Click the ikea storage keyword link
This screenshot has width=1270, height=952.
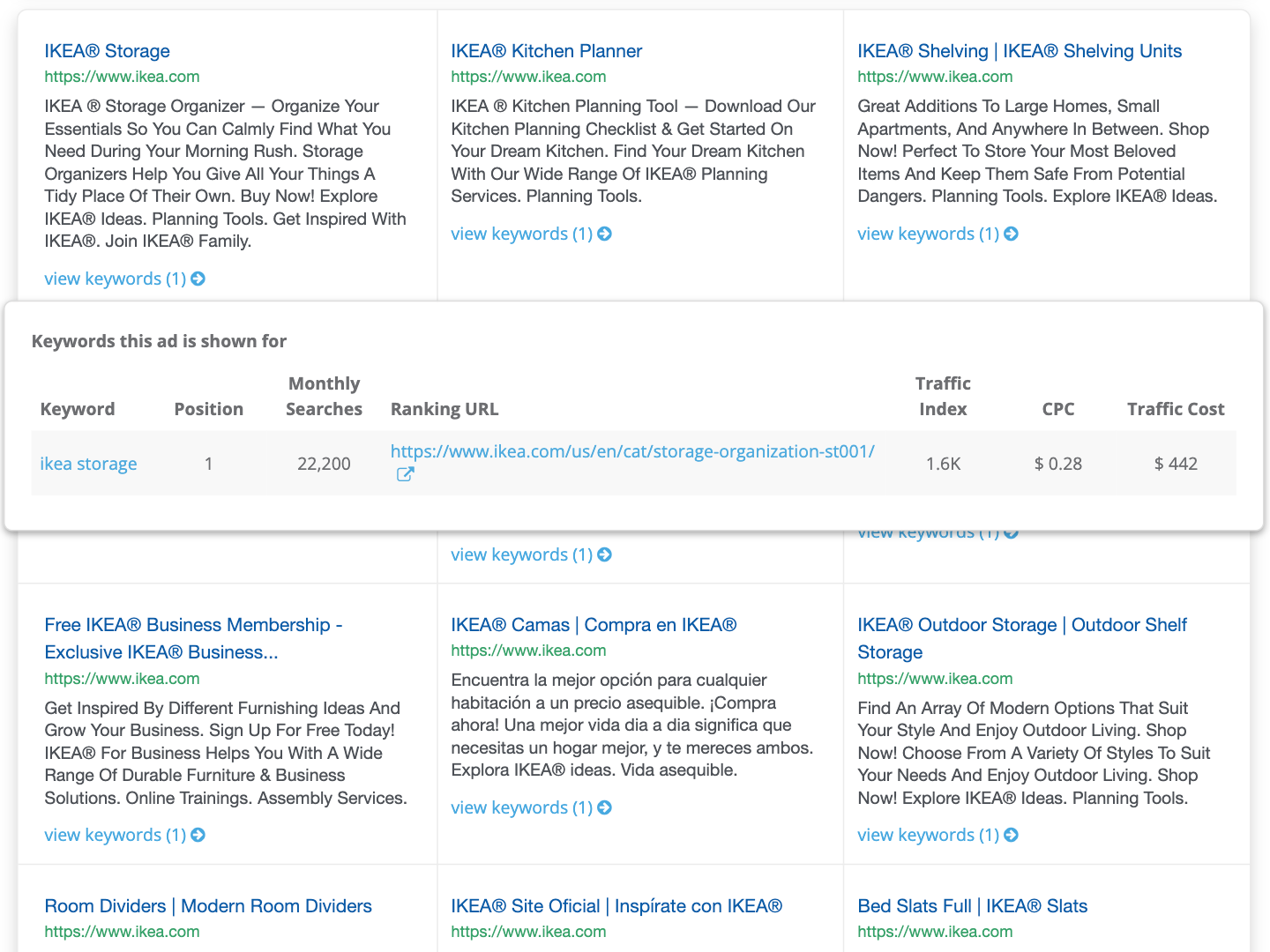88,464
